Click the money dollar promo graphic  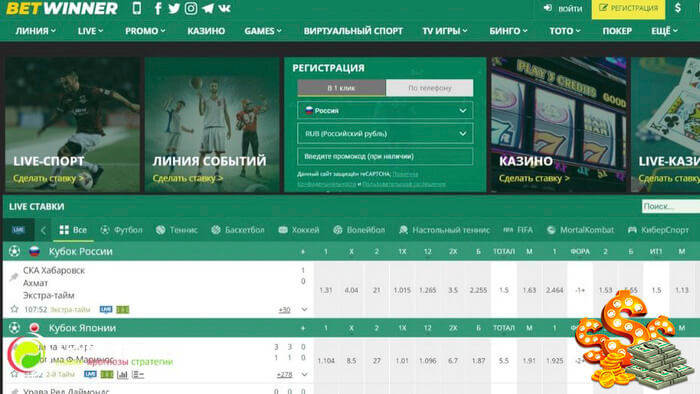(634, 341)
